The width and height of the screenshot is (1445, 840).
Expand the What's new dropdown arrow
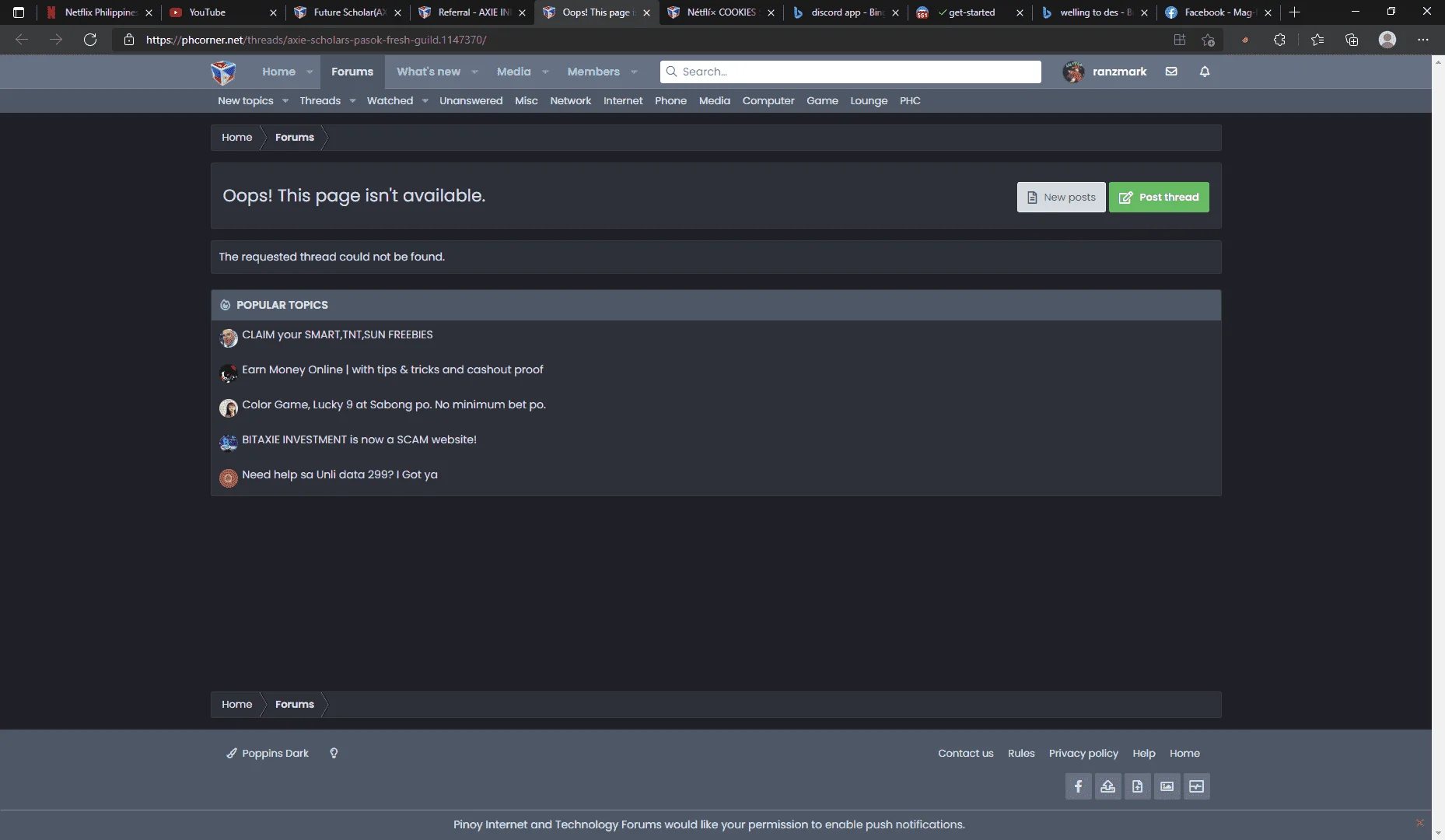[x=474, y=72]
